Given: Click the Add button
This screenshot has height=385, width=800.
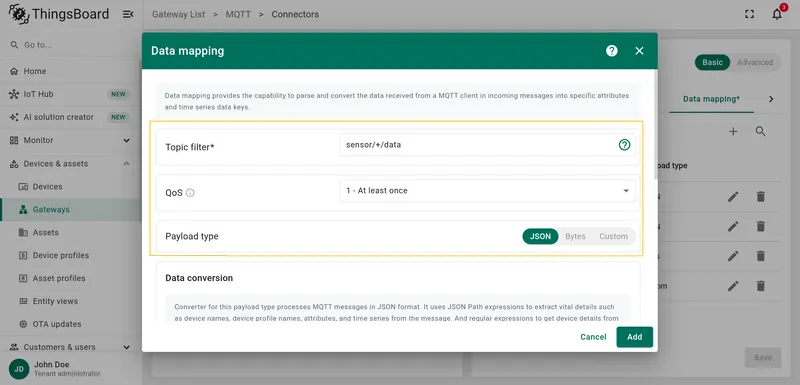Looking at the screenshot, I should click(635, 337).
